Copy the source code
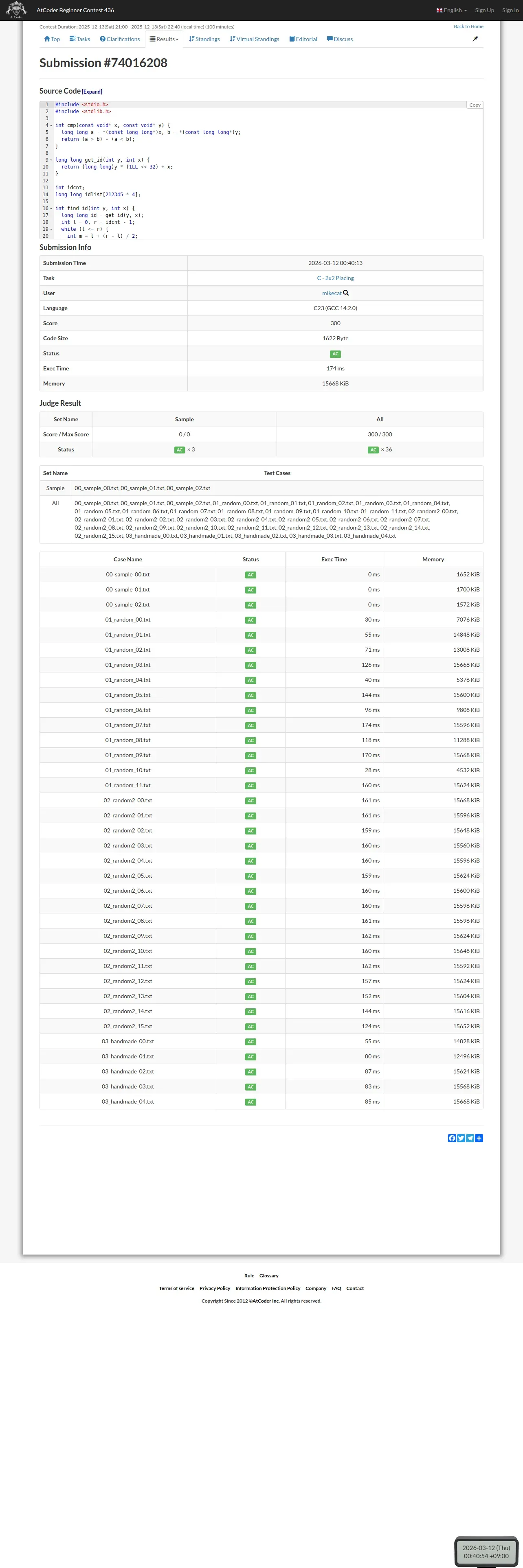523x1568 pixels. coord(474,105)
